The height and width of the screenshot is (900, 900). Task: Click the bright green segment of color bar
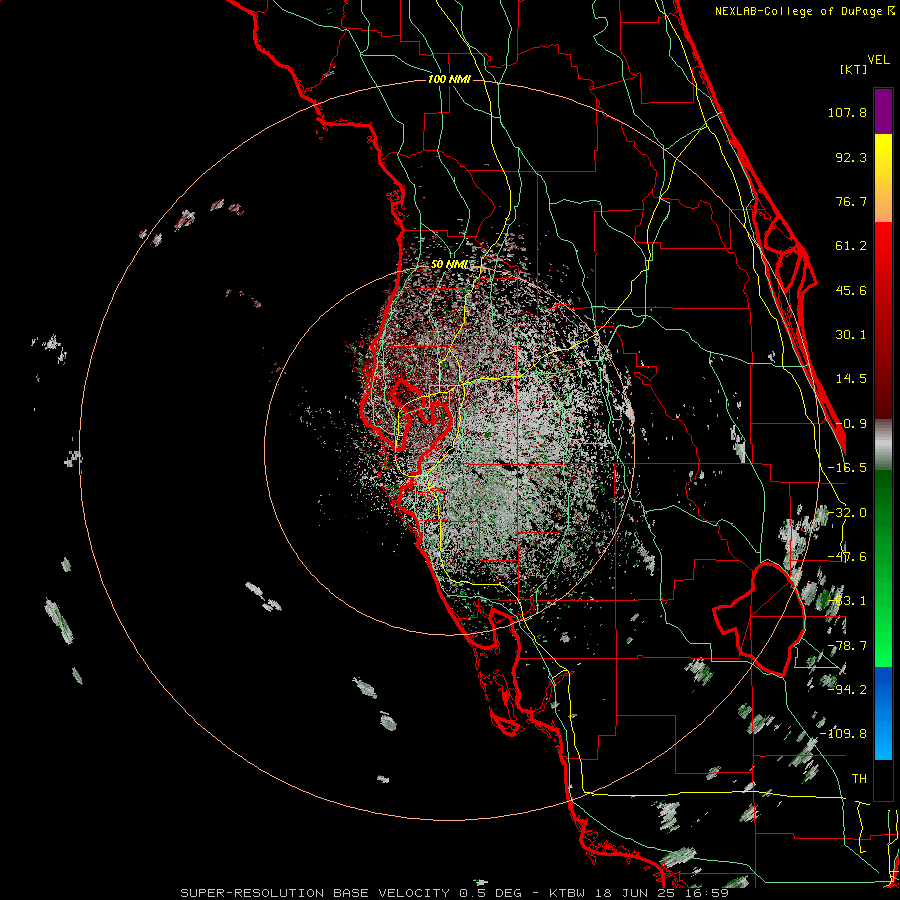click(883, 568)
